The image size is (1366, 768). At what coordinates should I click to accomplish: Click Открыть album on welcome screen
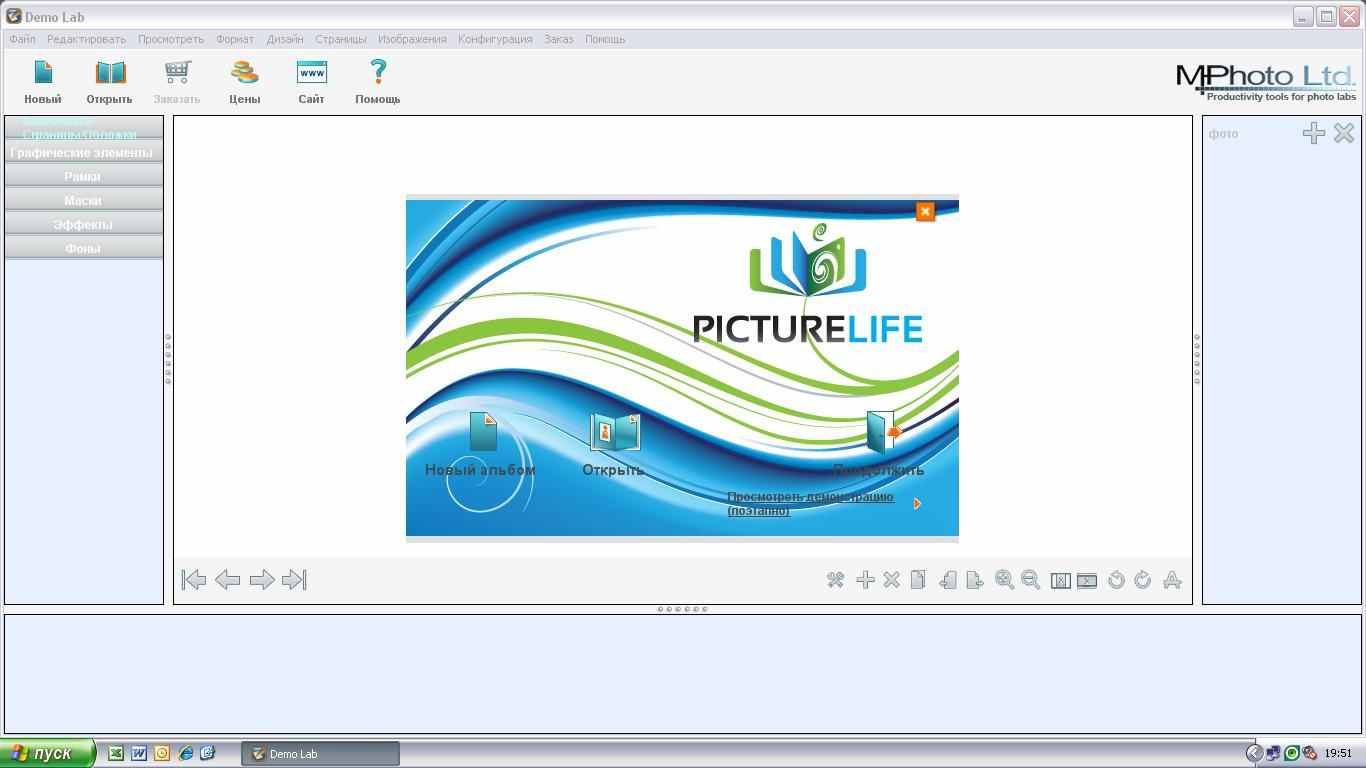(x=613, y=445)
